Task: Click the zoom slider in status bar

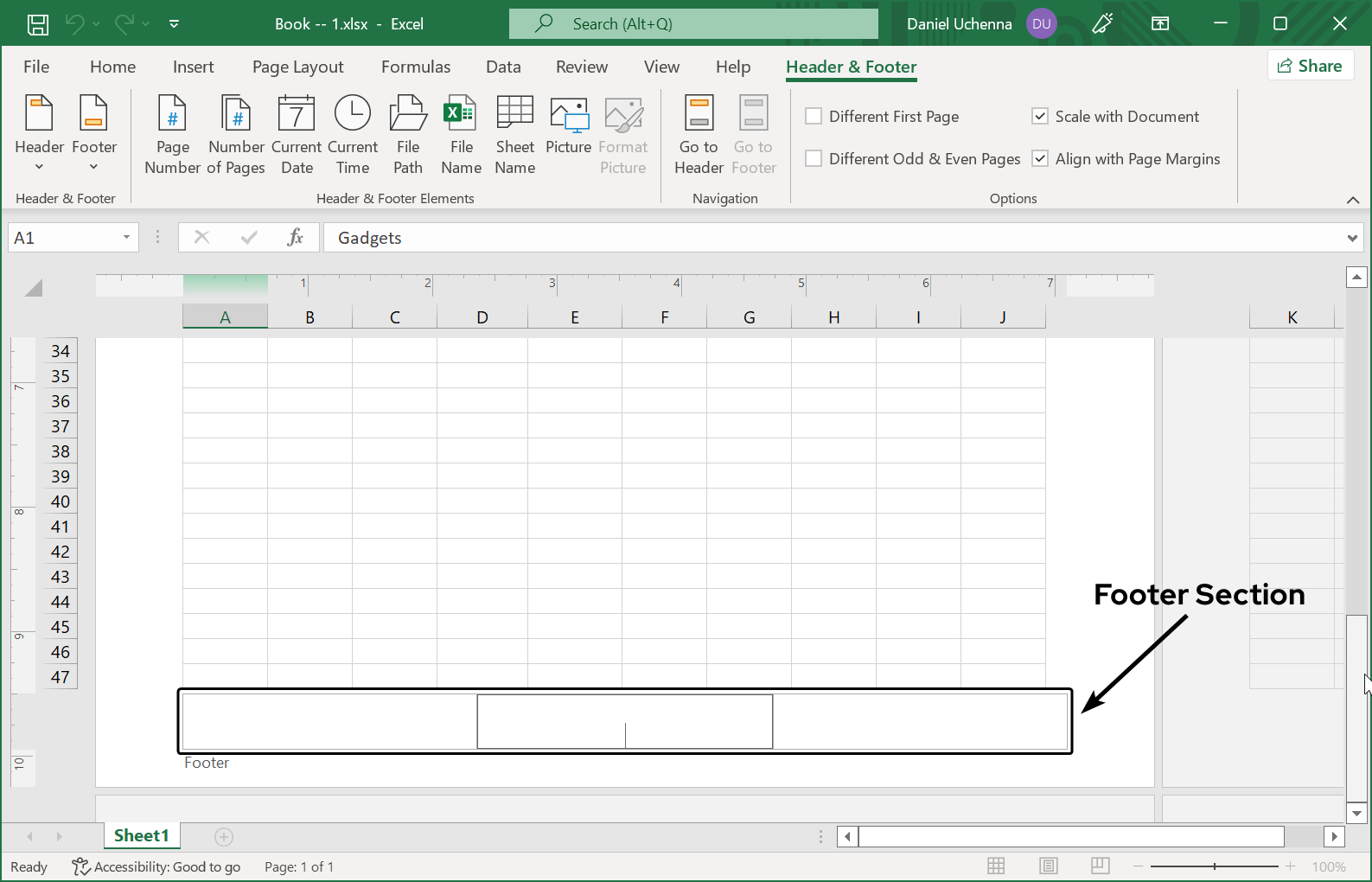Action: tap(1214, 866)
